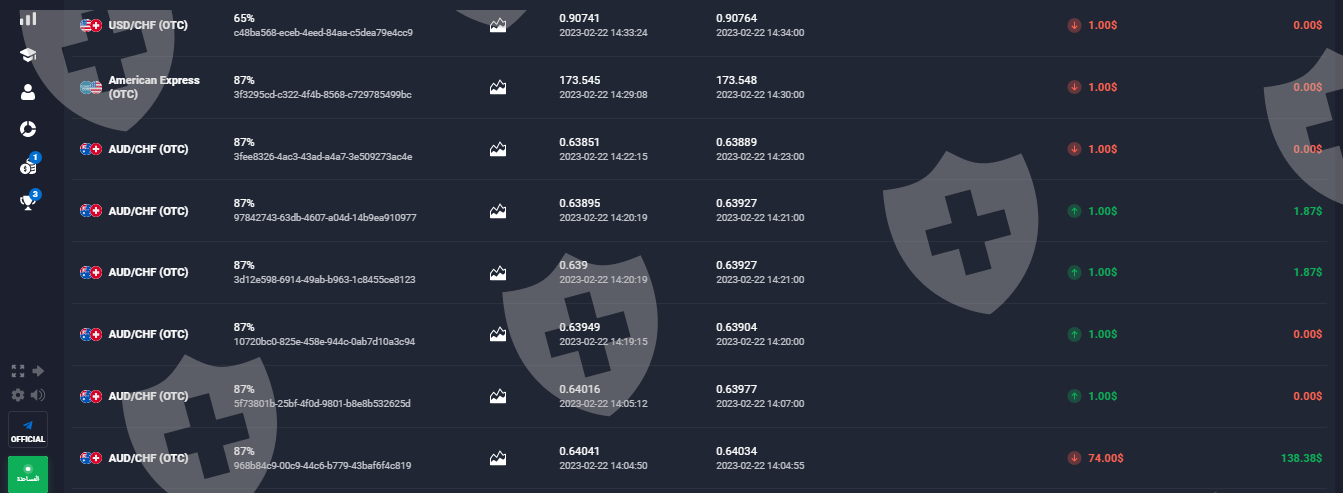Open the pie chart analytics section

point(28,129)
